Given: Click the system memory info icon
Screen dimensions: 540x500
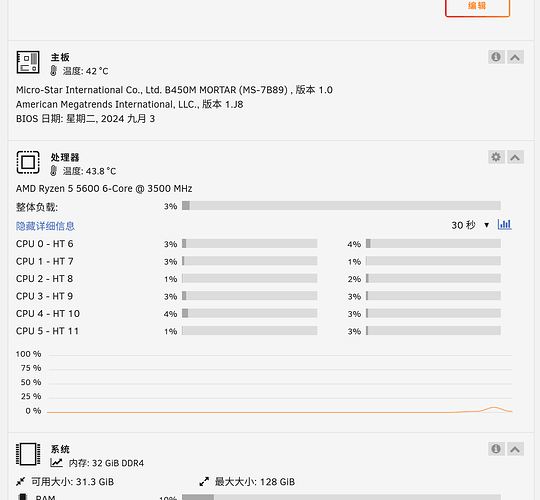Looking at the screenshot, I should click(x=496, y=449).
